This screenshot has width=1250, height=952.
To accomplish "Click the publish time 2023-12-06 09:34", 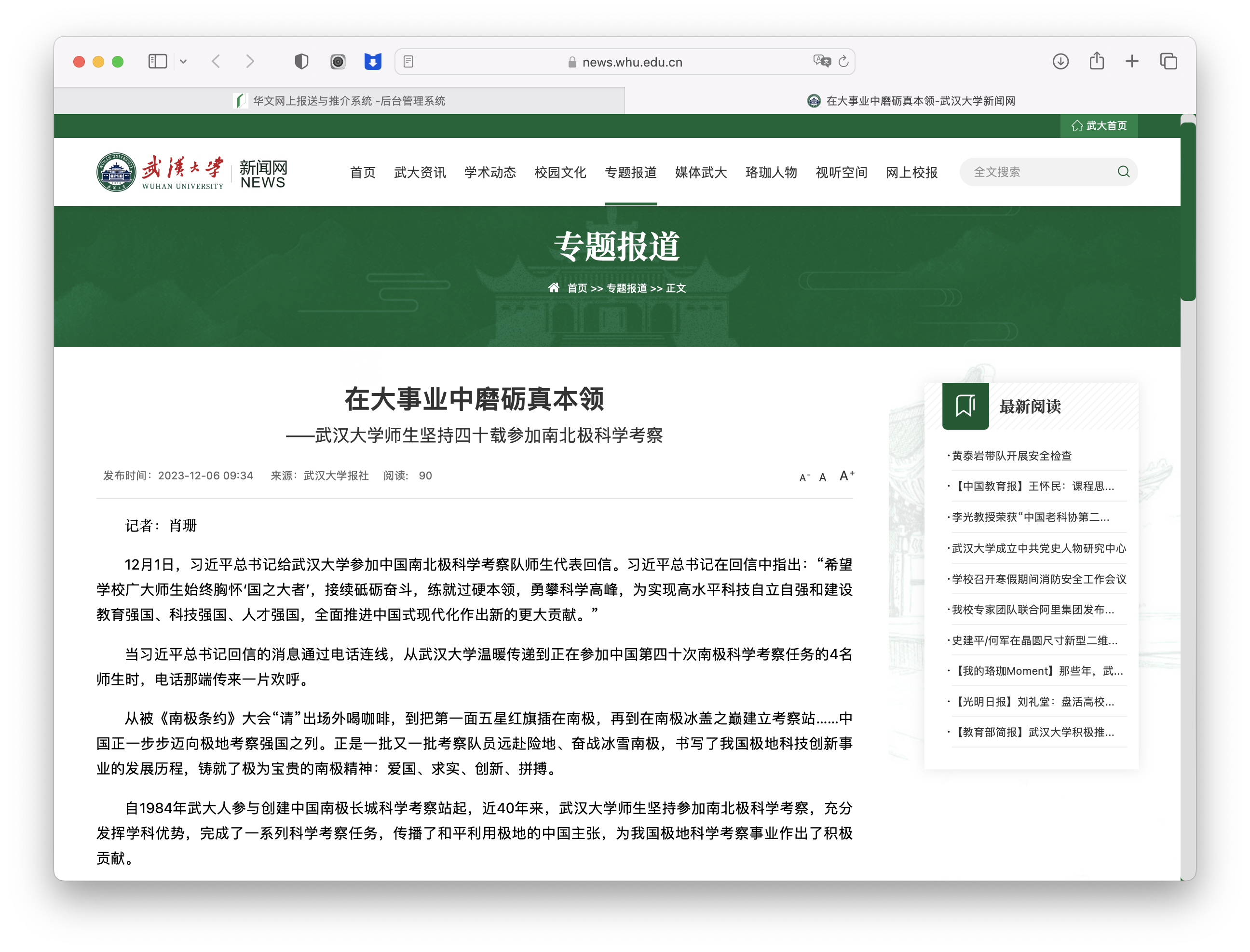I will click(x=205, y=476).
